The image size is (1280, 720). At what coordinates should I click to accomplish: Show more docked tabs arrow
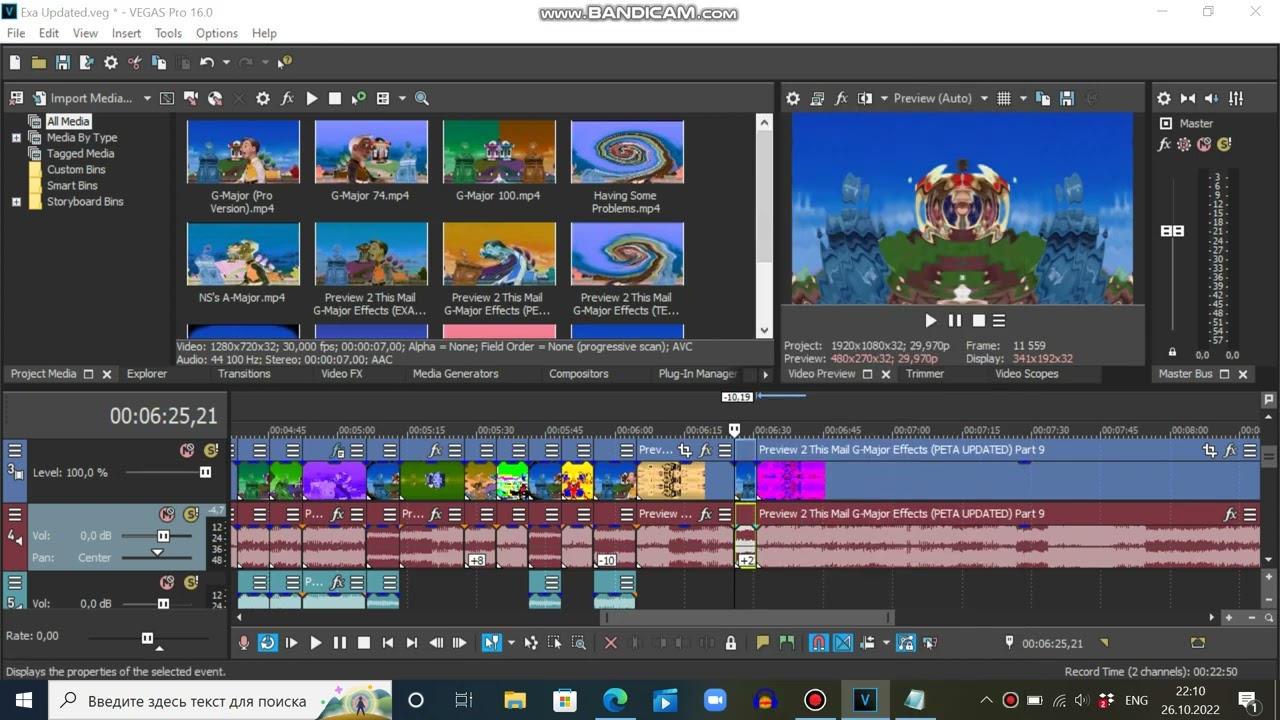[765, 374]
